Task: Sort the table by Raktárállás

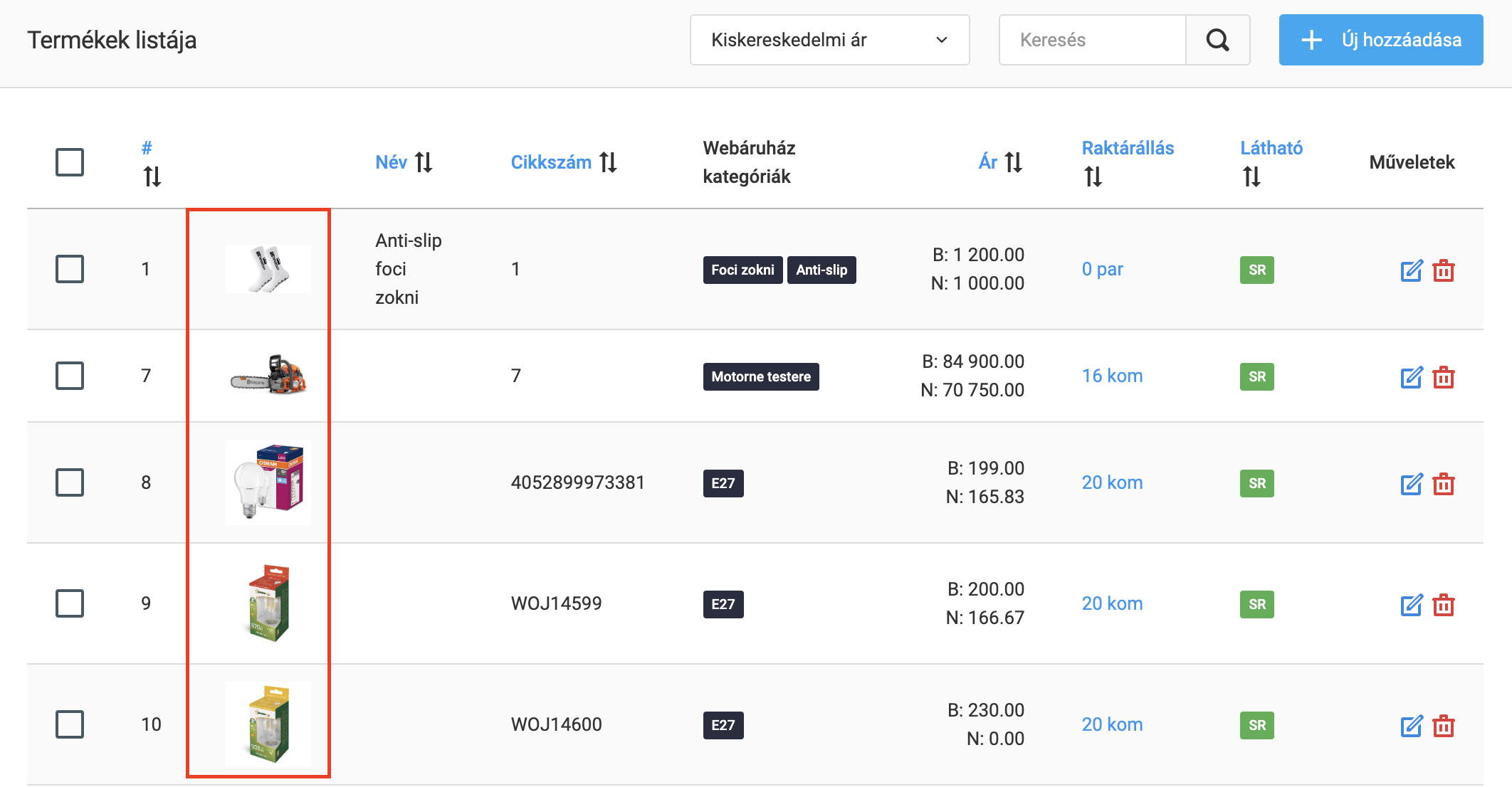Action: pos(1128,162)
